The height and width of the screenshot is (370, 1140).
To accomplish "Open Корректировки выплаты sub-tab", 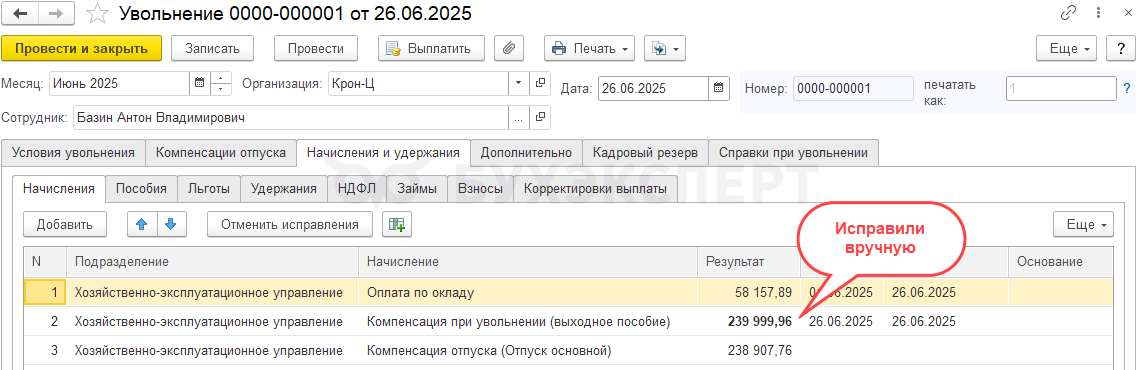I will 595,188.
